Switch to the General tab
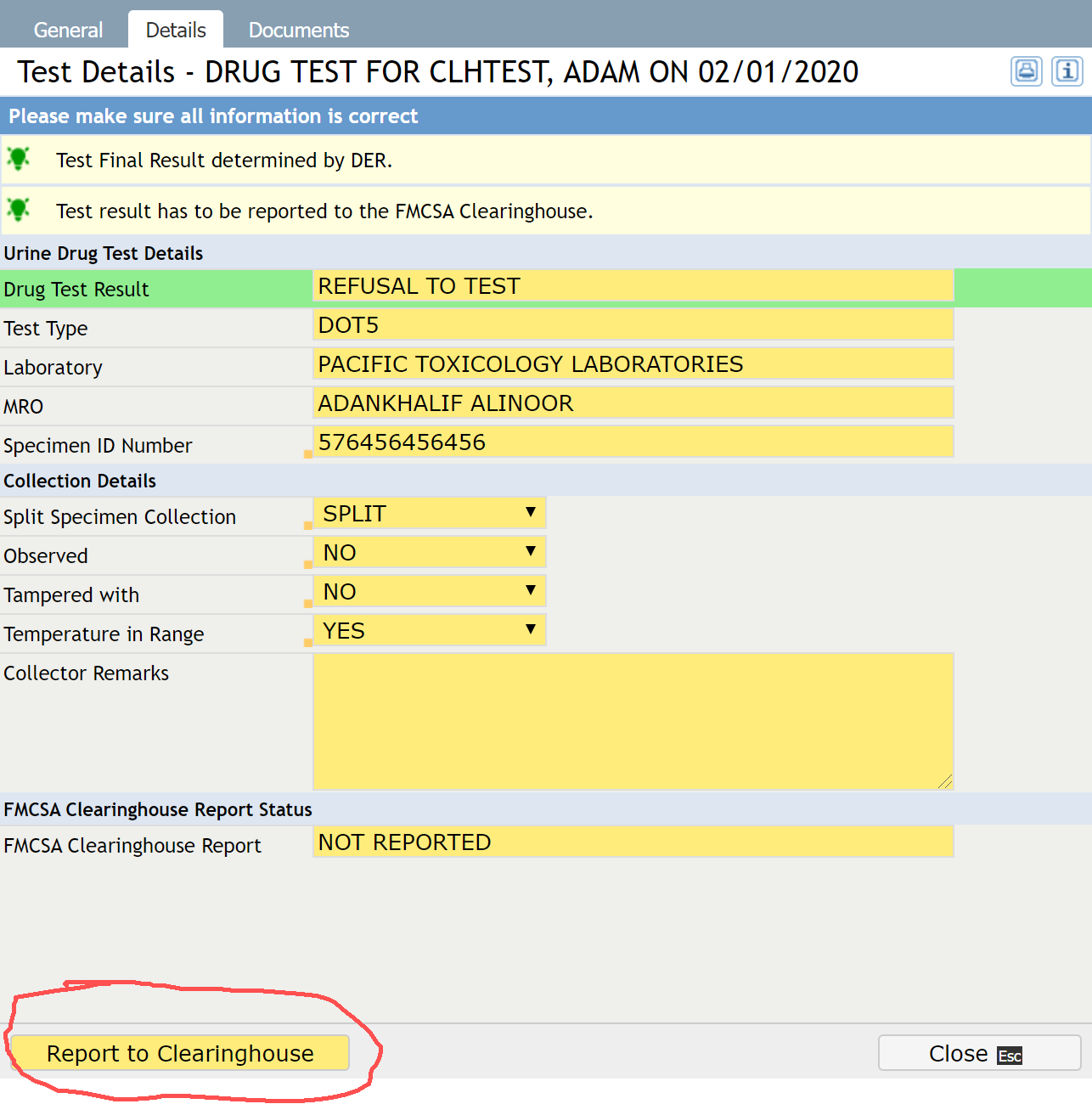Viewport: 1092px width, 1104px height. (x=68, y=31)
